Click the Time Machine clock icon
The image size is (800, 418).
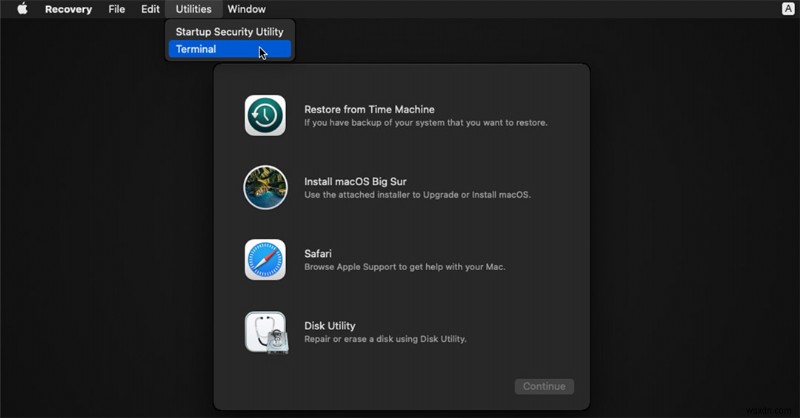pos(265,115)
